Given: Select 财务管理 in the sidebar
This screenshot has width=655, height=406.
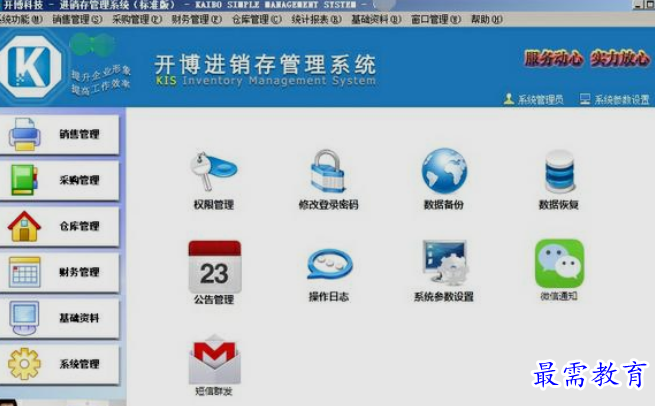Looking at the screenshot, I should 59,272.
